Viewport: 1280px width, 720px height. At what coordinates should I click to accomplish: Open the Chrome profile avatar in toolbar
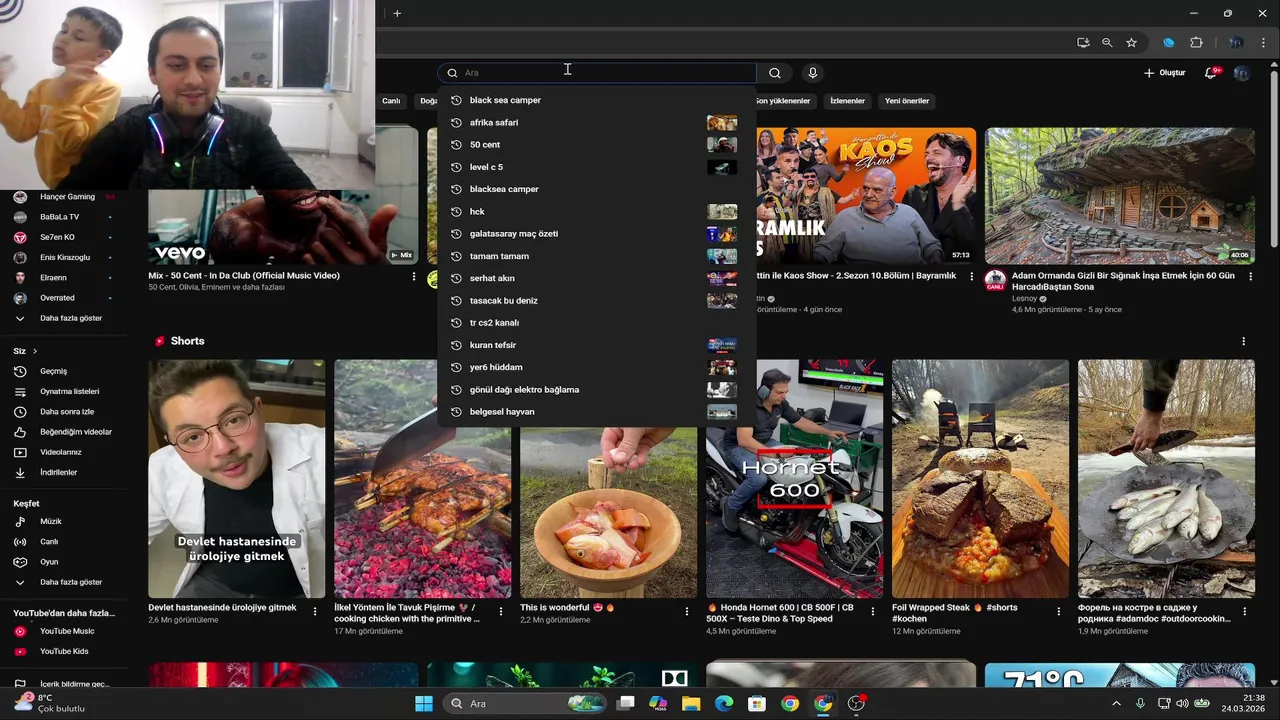1236,43
